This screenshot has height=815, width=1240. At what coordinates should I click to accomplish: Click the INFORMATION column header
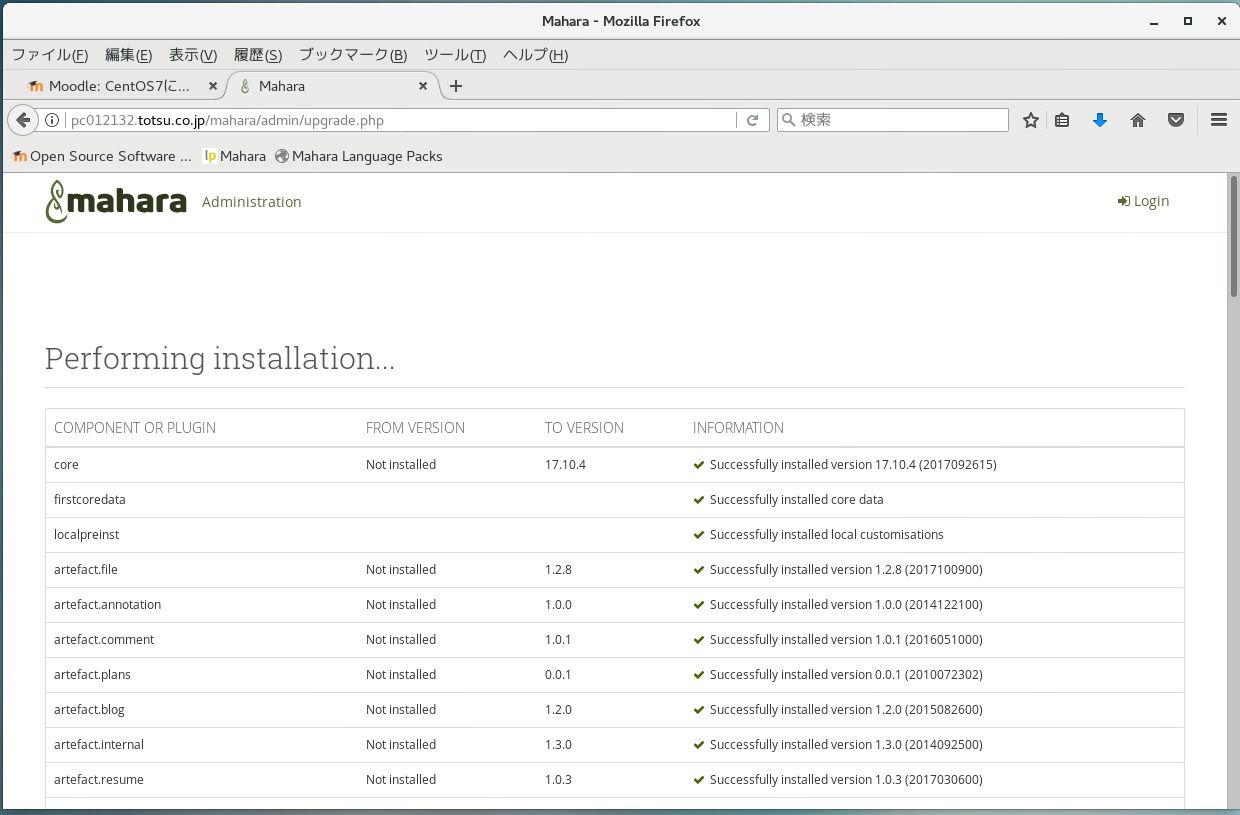point(738,428)
